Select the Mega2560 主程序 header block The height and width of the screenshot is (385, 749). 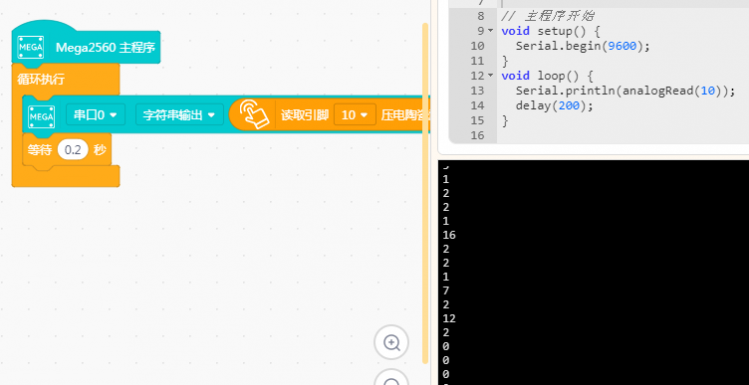click(x=86, y=47)
